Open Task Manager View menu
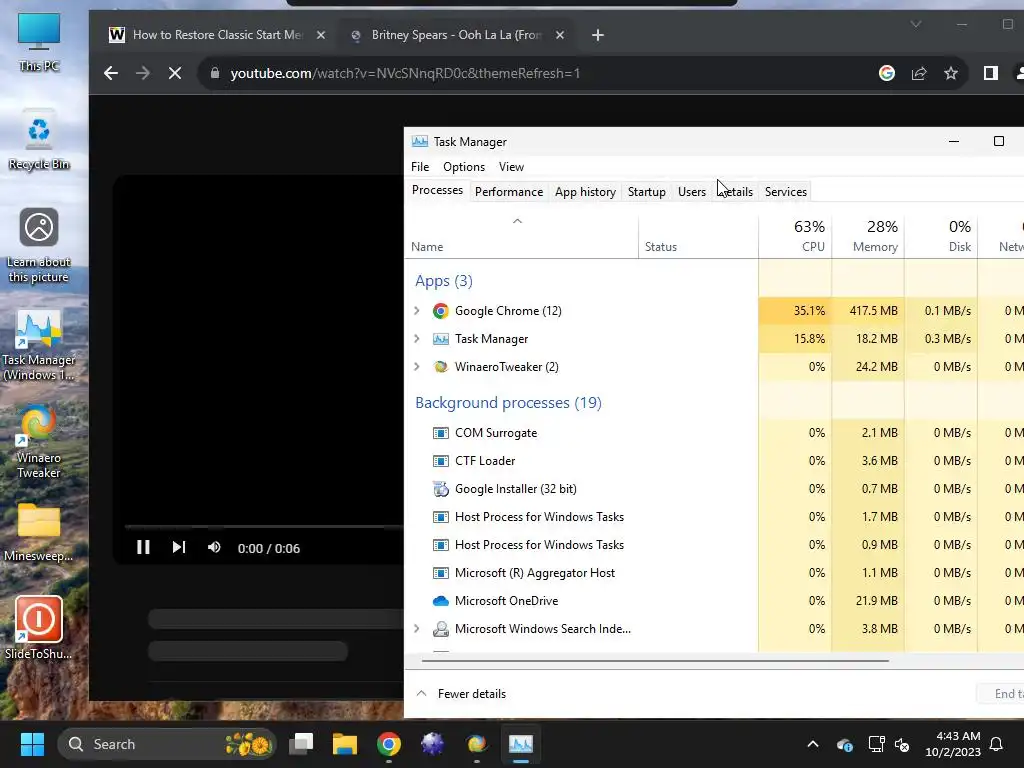1024x768 pixels. pos(511,167)
